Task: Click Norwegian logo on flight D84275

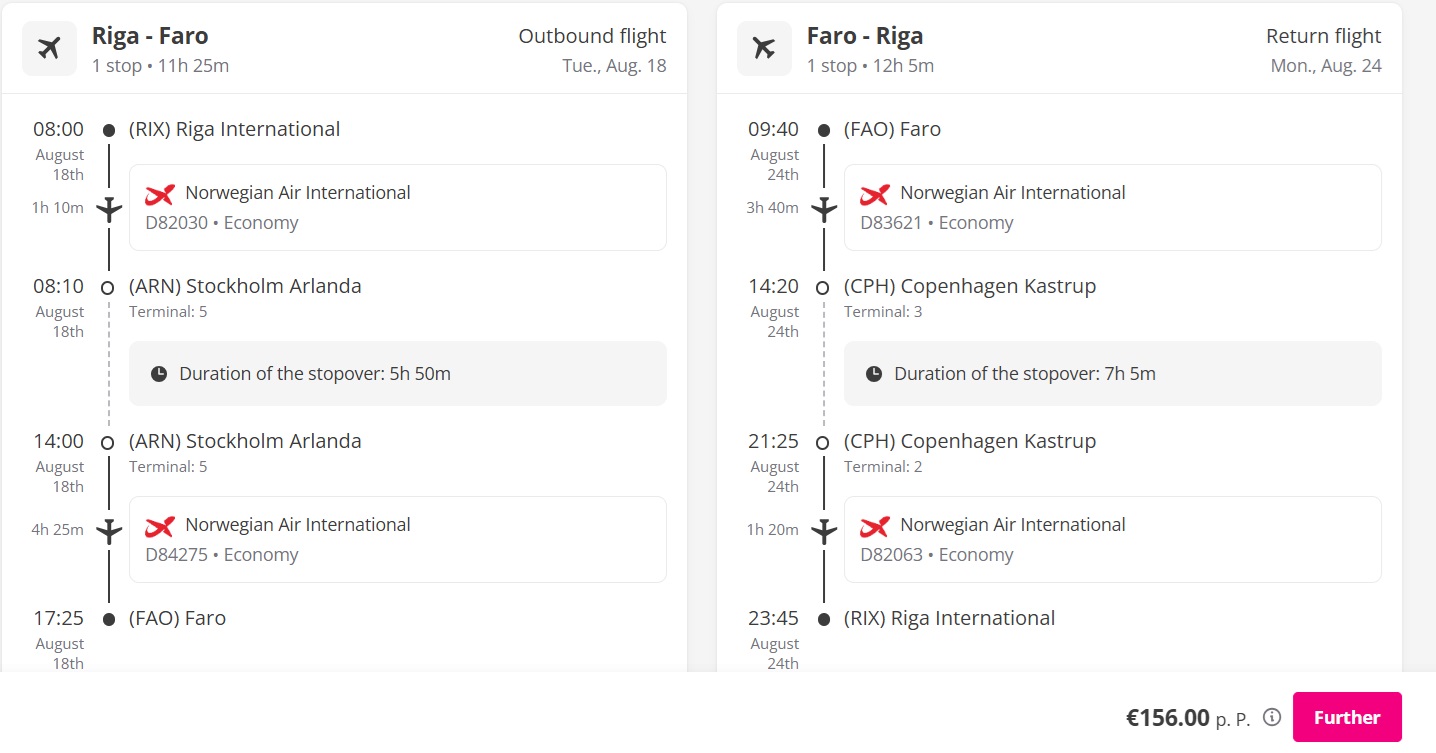Action: (160, 526)
